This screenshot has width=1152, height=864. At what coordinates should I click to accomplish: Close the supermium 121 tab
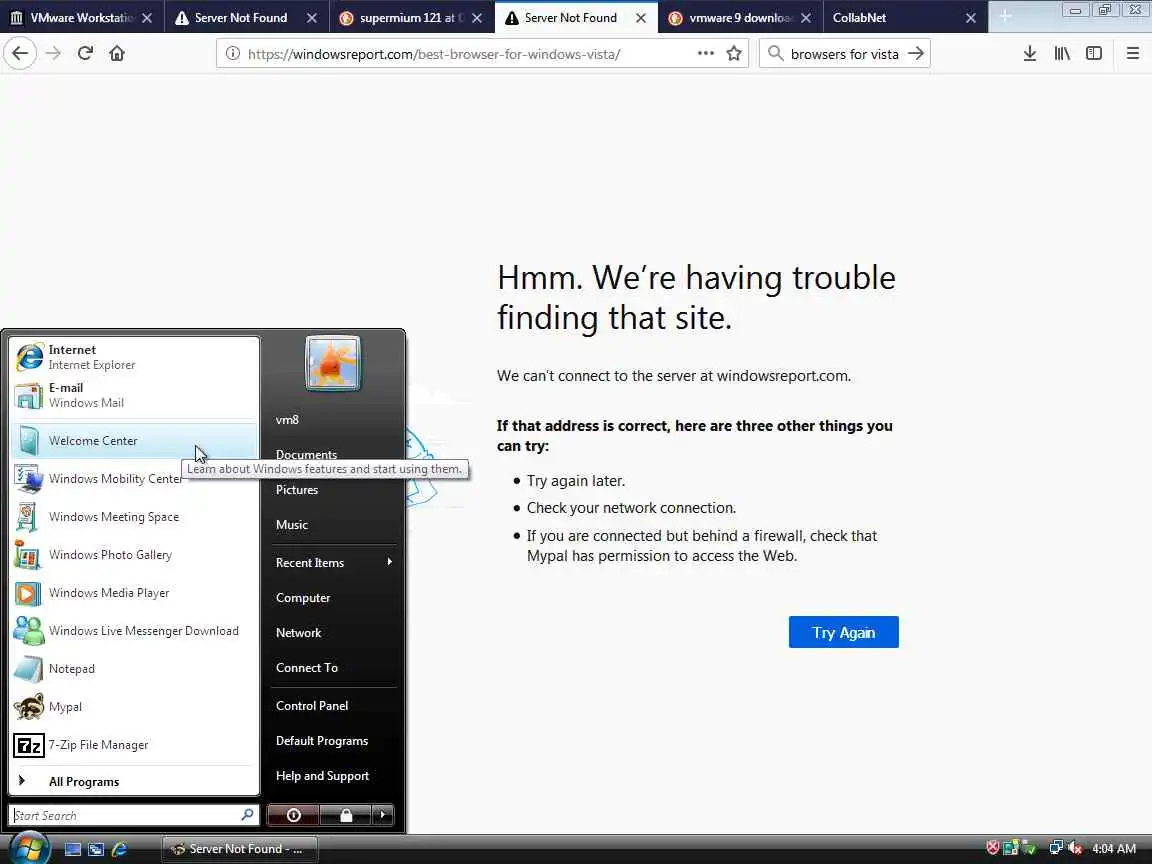477,18
